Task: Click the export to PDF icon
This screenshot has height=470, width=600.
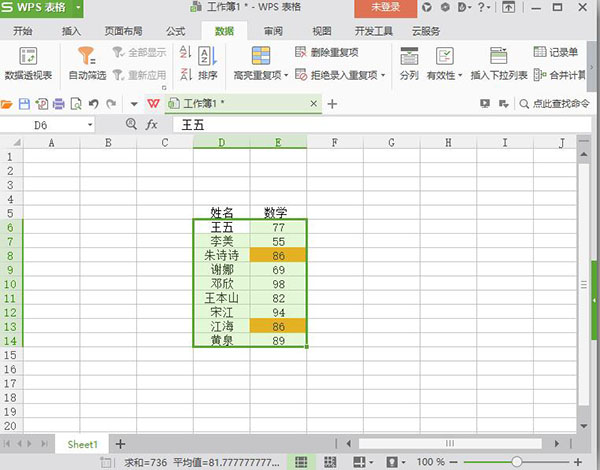Action: pyautogui.click(x=42, y=104)
